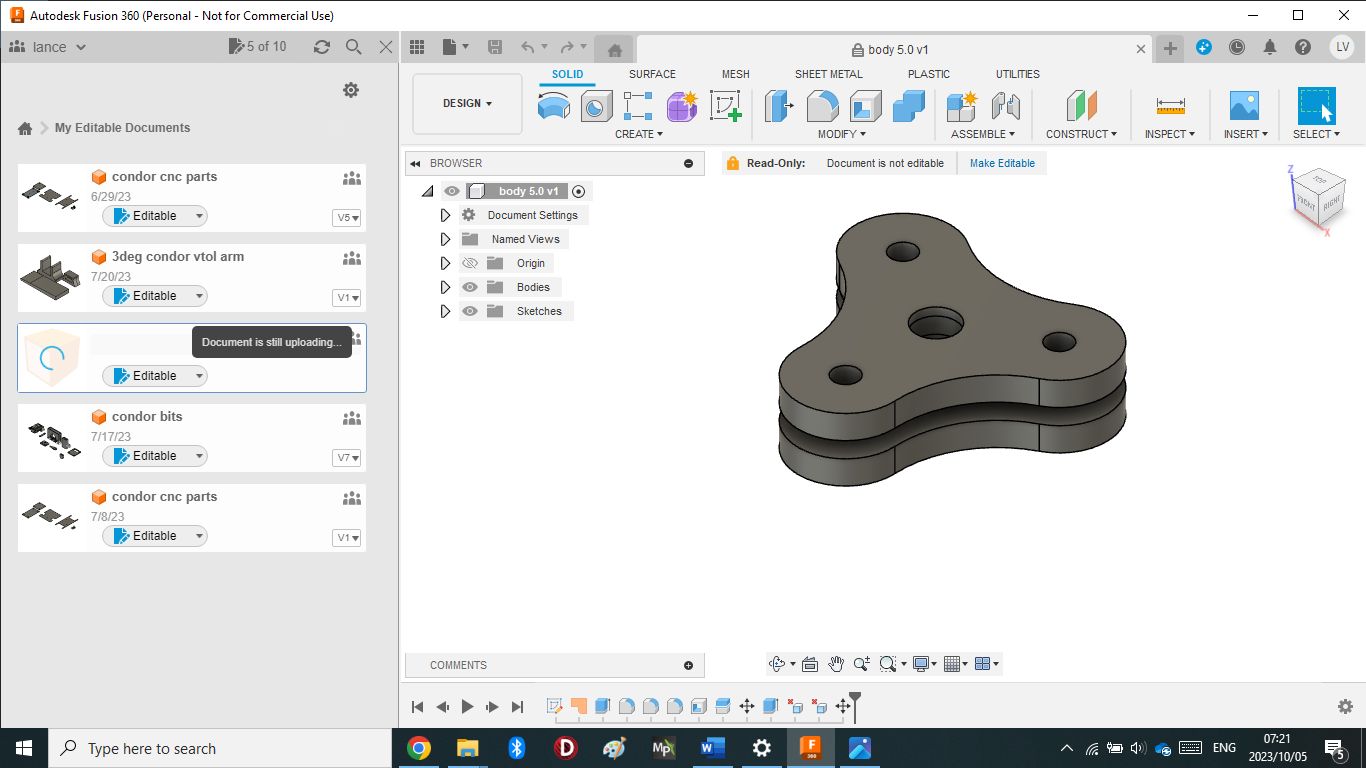Click the Windows taskbar search box
This screenshot has height=768, width=1366.
tap(220, 748)
